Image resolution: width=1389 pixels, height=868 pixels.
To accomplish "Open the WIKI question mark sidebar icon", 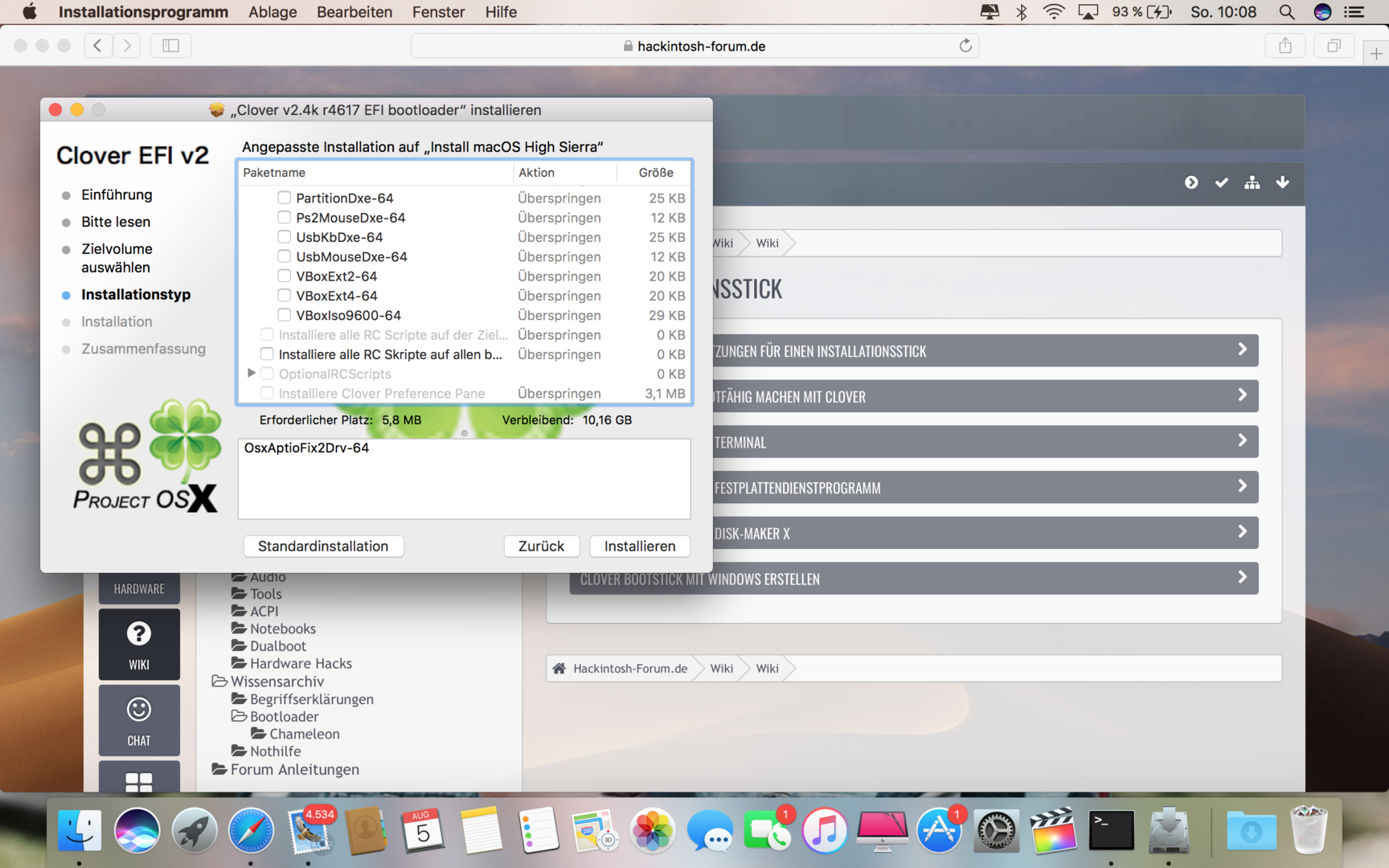I will [x=139, y=644].
